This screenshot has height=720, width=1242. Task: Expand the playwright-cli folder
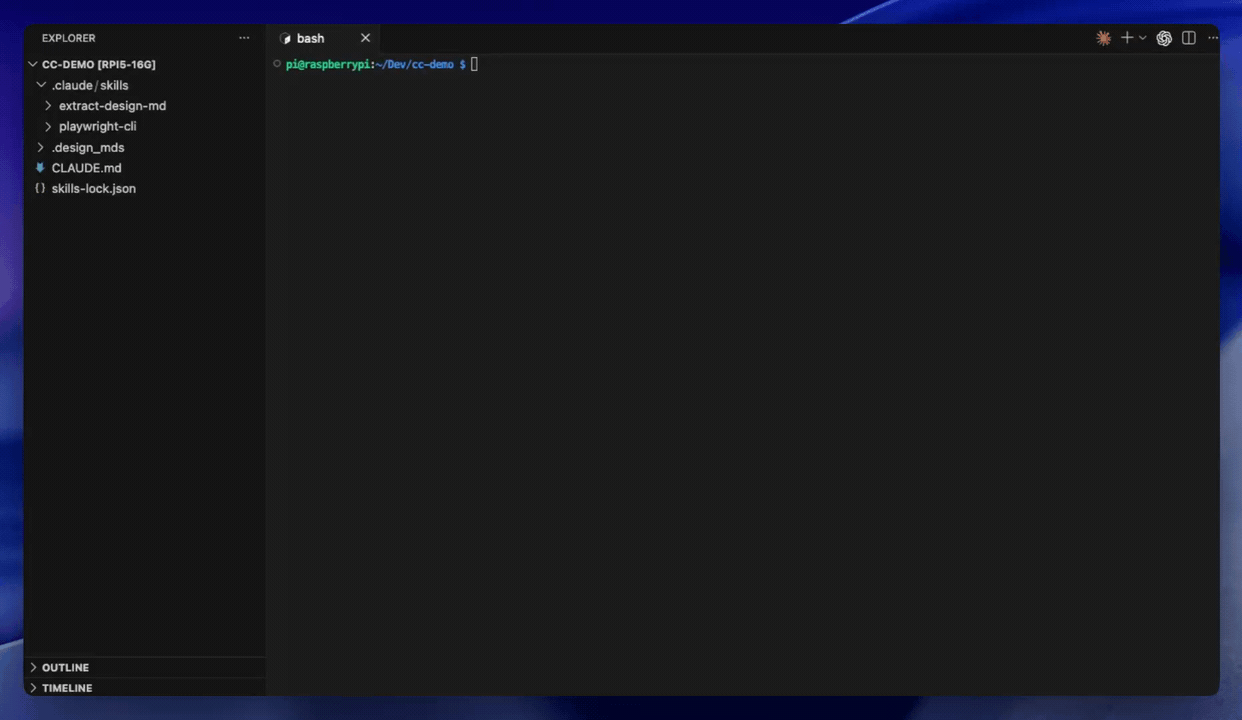[x=48, y=127]
